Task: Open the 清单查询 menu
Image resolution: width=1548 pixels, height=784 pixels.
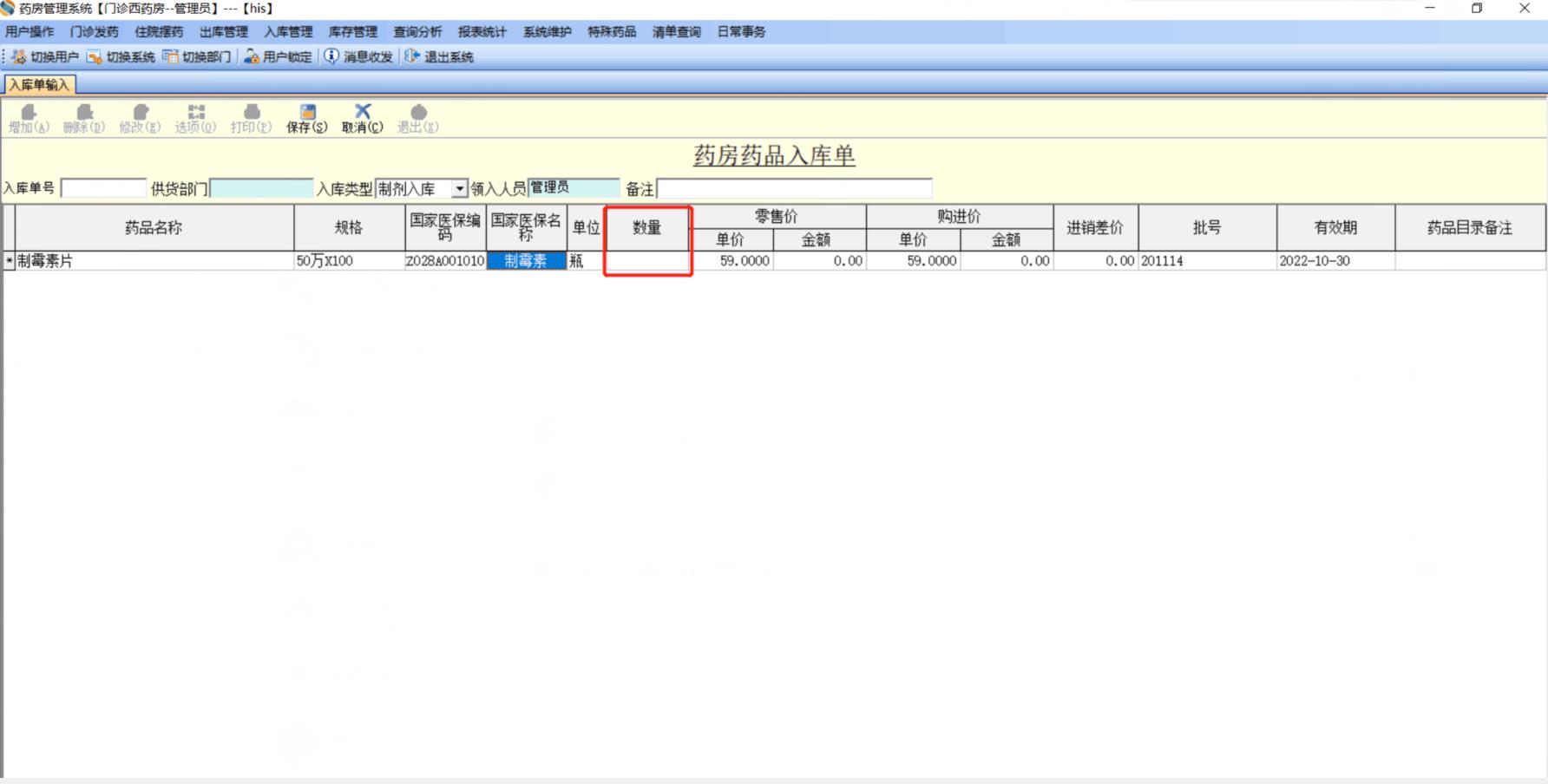Action: 677,32
